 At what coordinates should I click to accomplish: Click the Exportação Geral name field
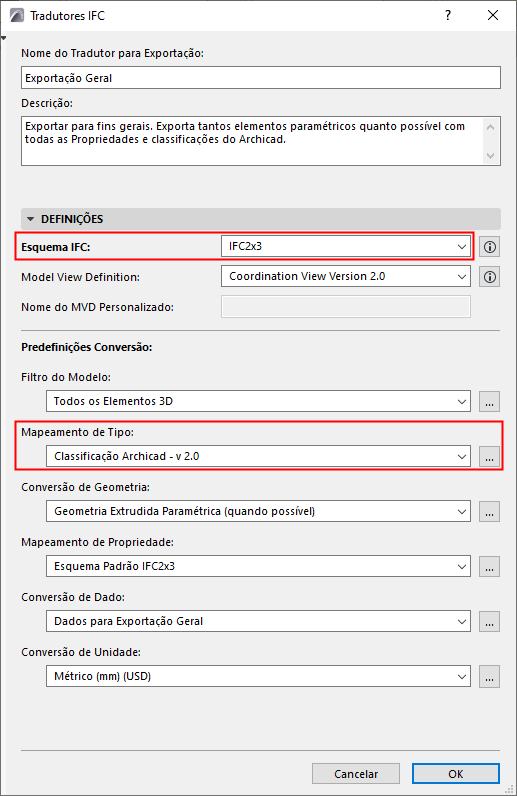261,78
